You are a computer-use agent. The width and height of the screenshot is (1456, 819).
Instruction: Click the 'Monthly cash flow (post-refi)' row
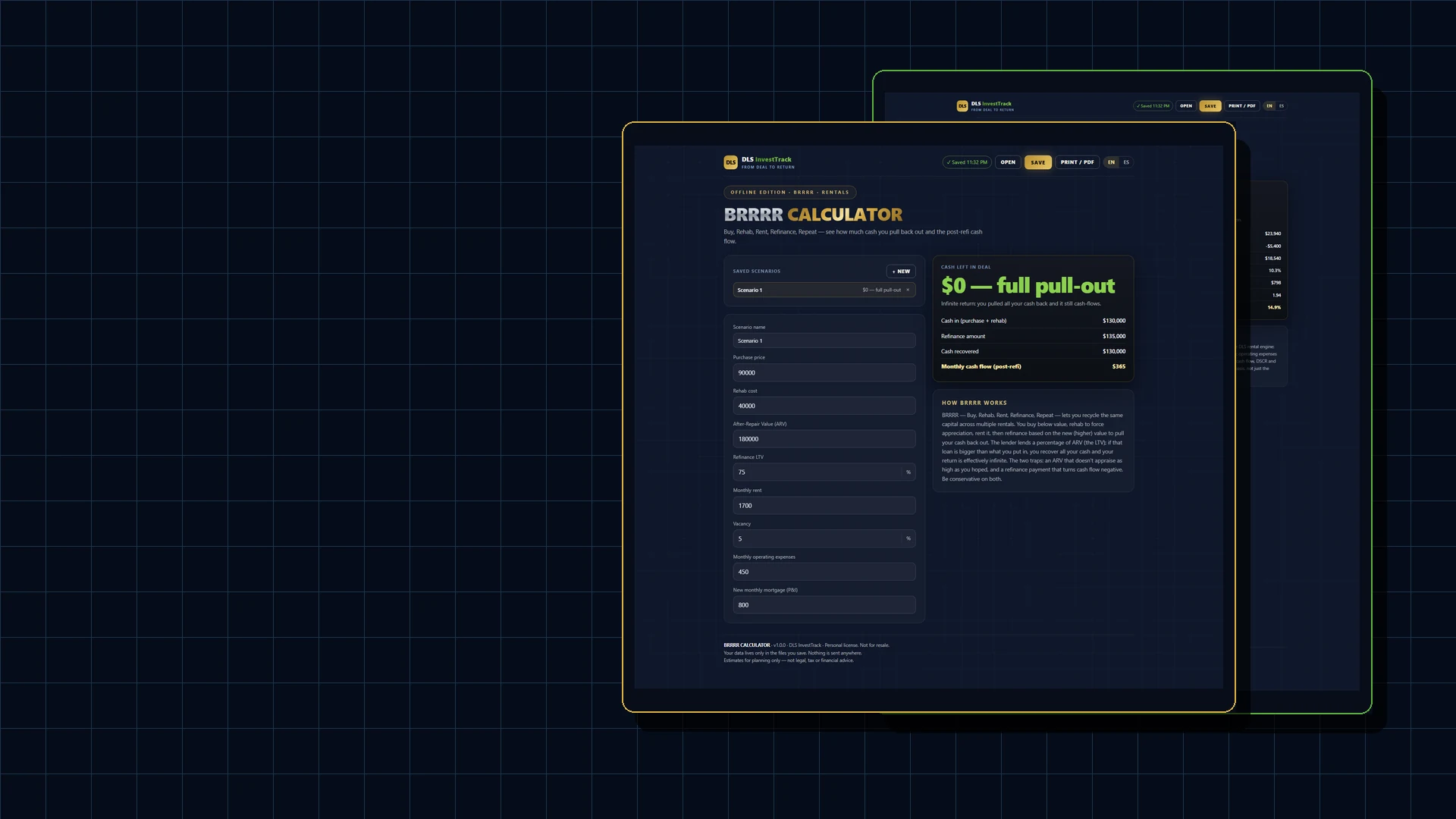[x=1033, y=366]
